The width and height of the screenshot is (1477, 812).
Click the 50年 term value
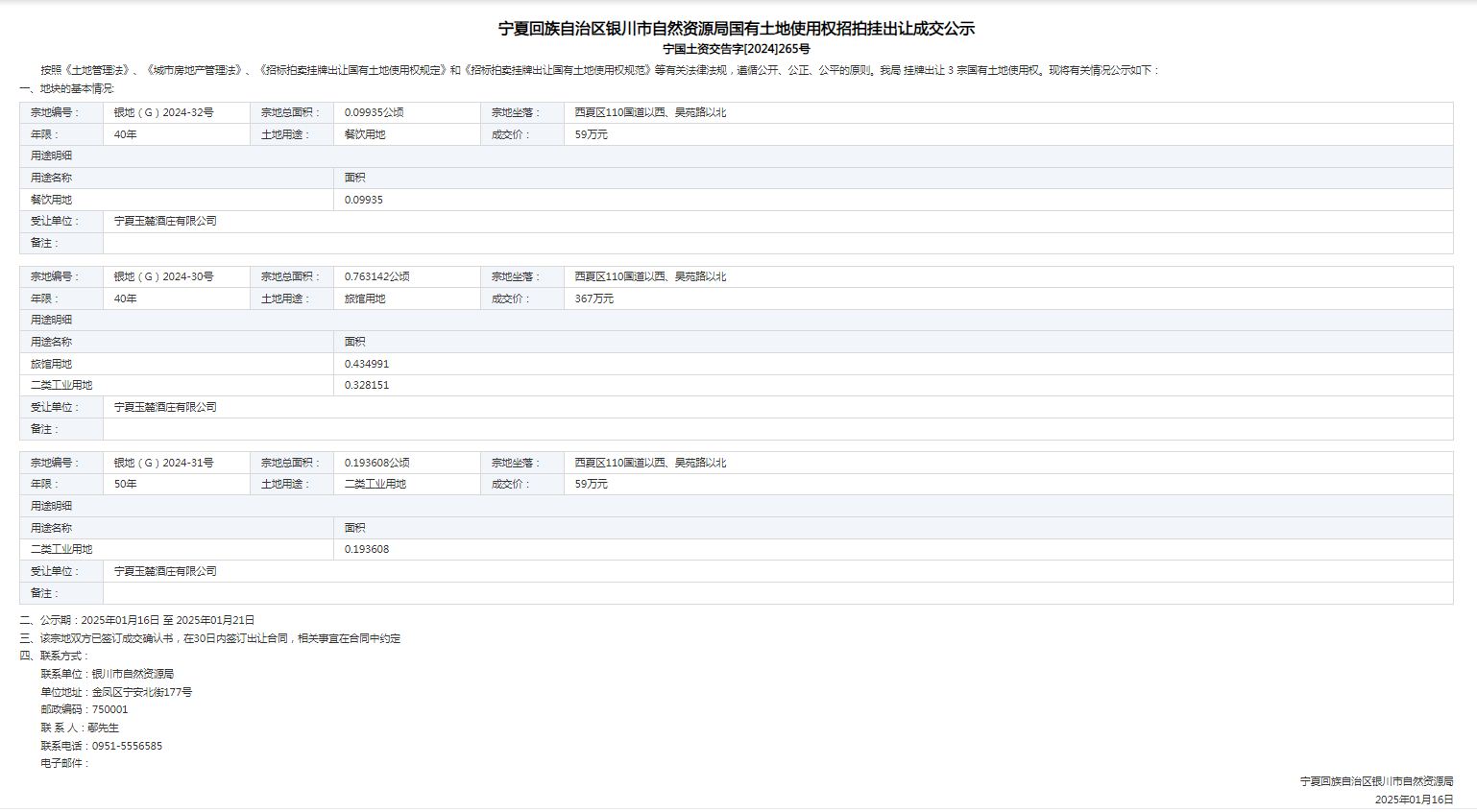point(126,484)
